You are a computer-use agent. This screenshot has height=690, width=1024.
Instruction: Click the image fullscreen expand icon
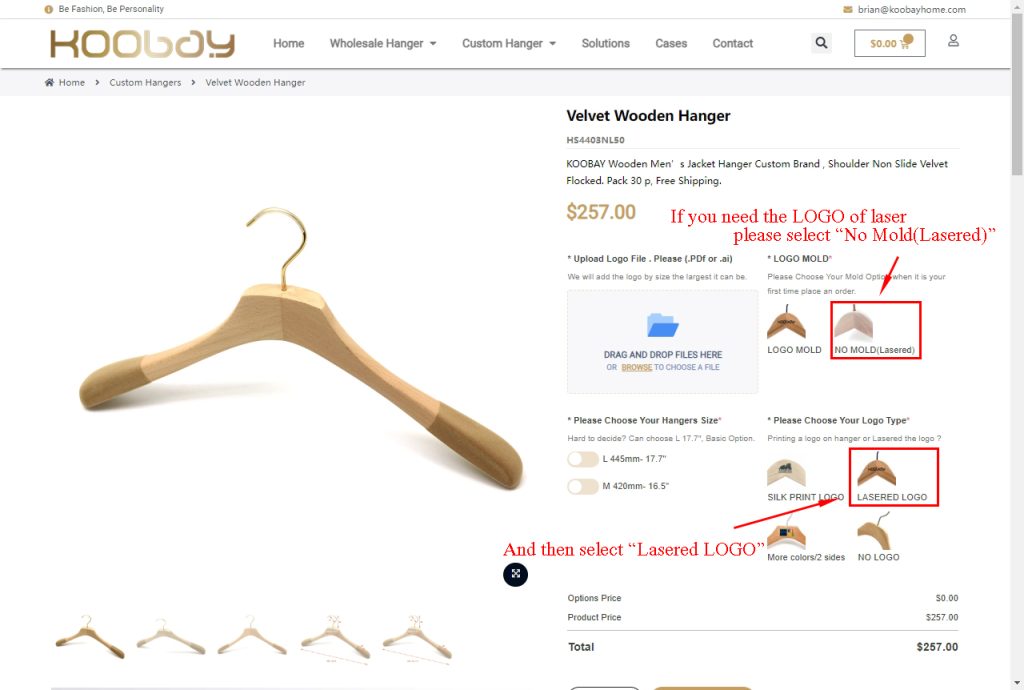[515, 574]
